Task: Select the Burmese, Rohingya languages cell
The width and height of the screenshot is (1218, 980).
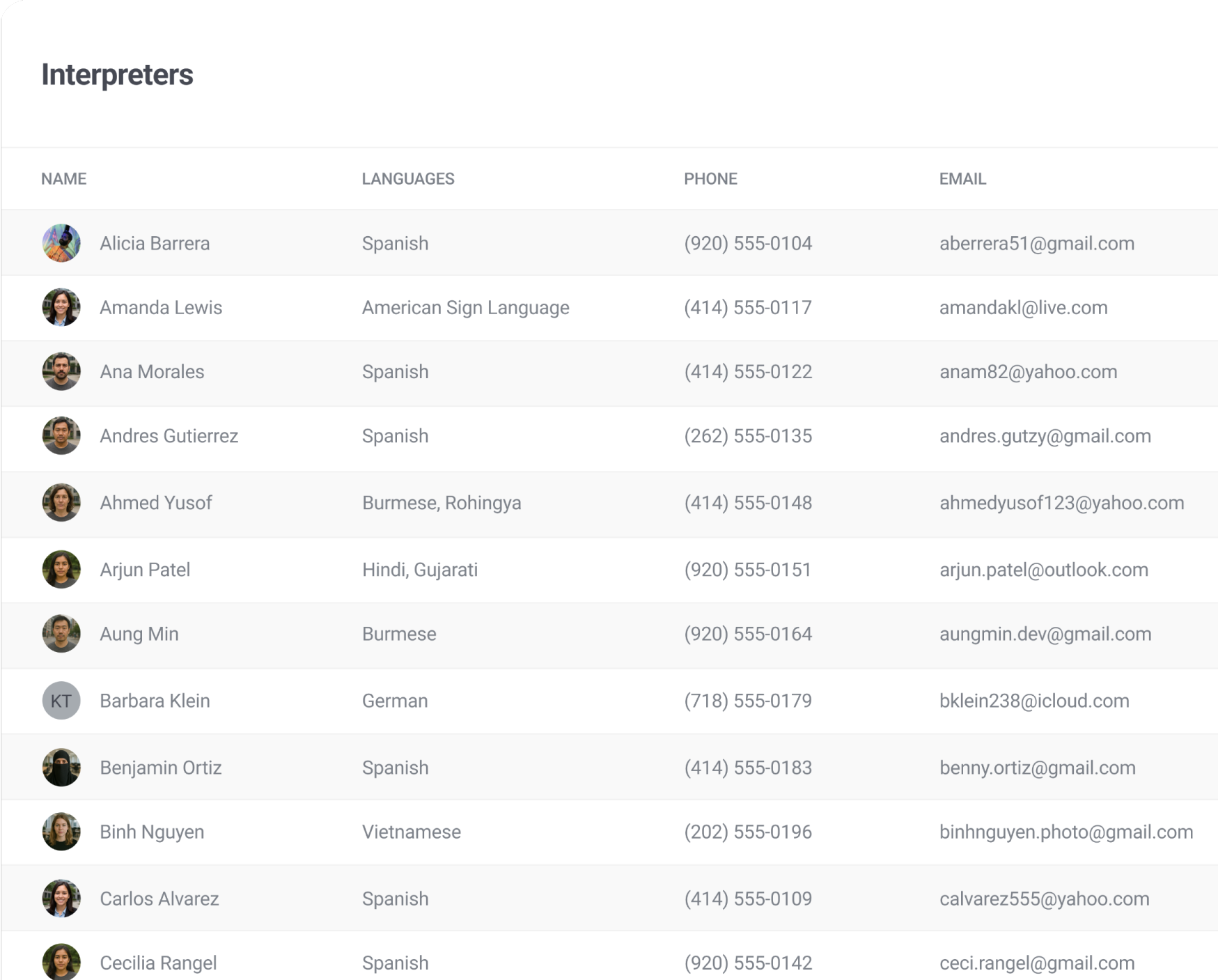Action: 441,503
